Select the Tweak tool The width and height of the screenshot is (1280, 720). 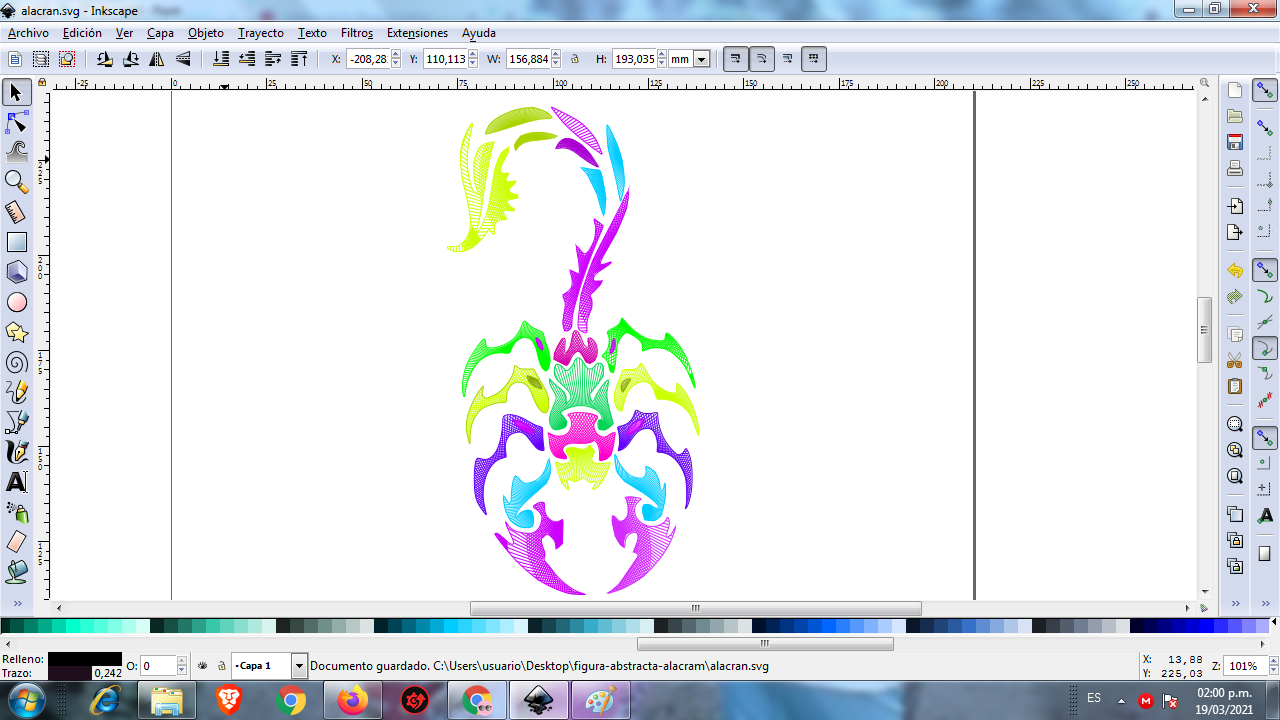pyautogui.click(x=16, y=152)
